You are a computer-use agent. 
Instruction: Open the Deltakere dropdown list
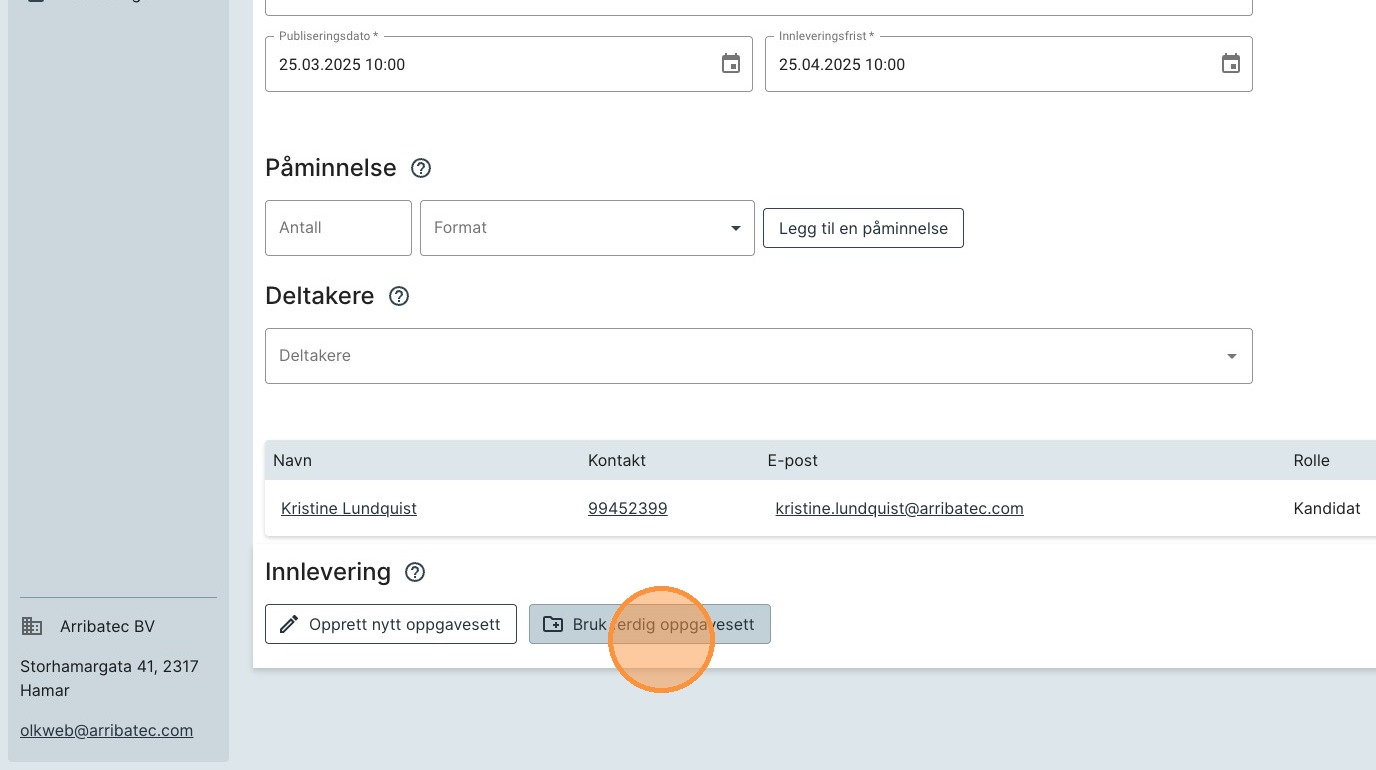click(758, 356)
